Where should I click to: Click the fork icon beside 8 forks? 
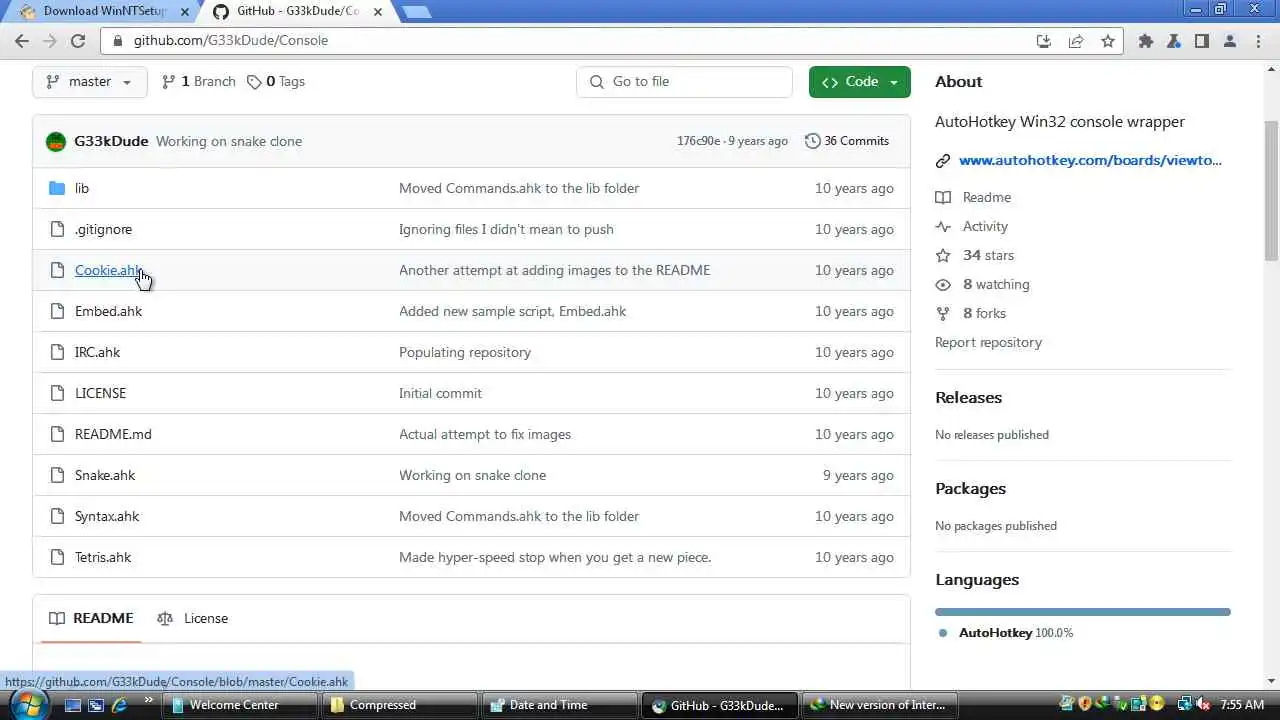pos(942,313)
